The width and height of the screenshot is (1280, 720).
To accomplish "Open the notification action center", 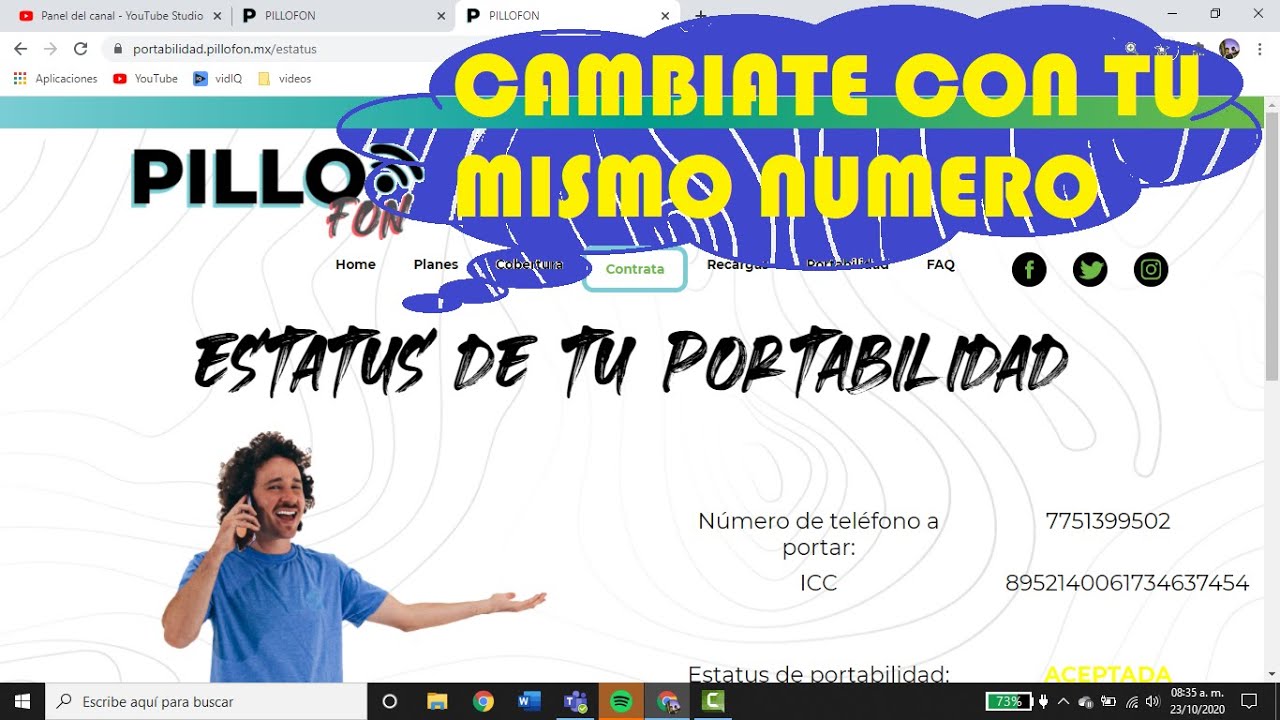I will [1248, 701].
